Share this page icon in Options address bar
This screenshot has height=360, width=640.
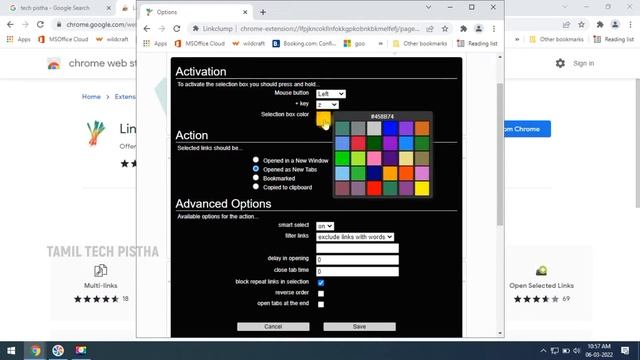click(x=430, y=29)
